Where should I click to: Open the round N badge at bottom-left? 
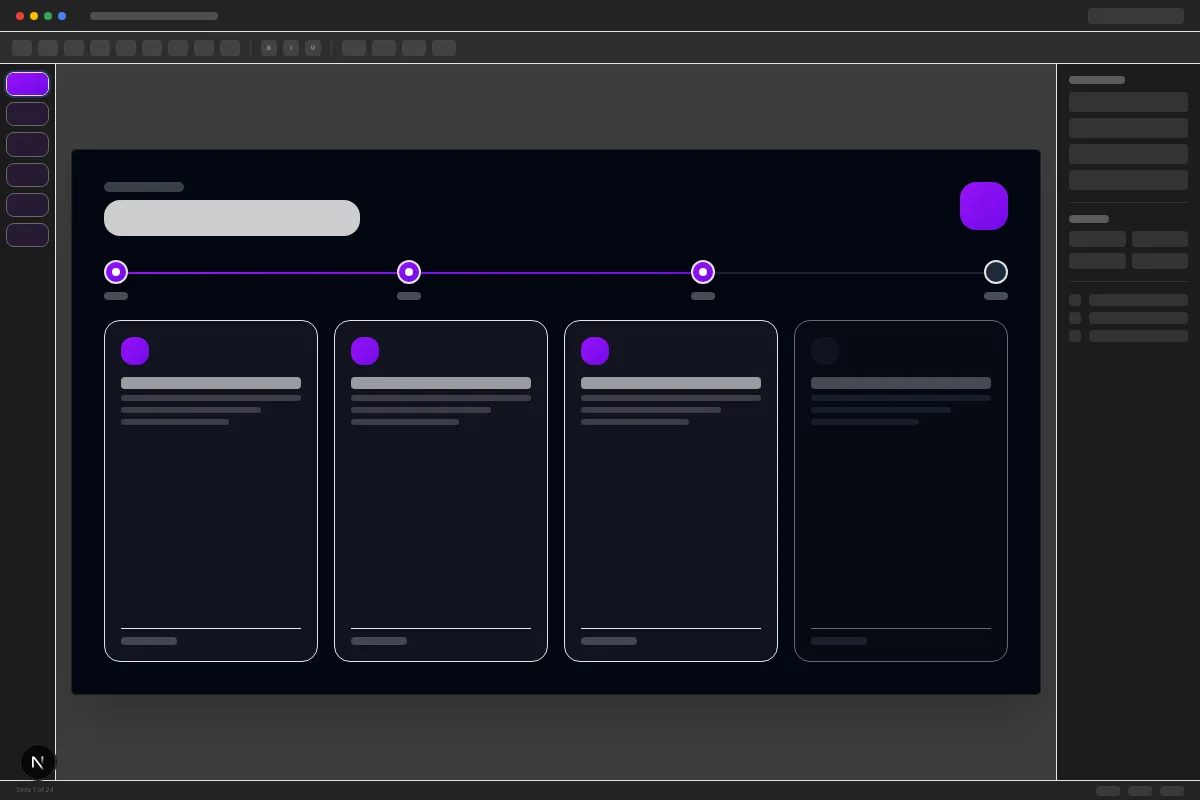coord(38,762)
